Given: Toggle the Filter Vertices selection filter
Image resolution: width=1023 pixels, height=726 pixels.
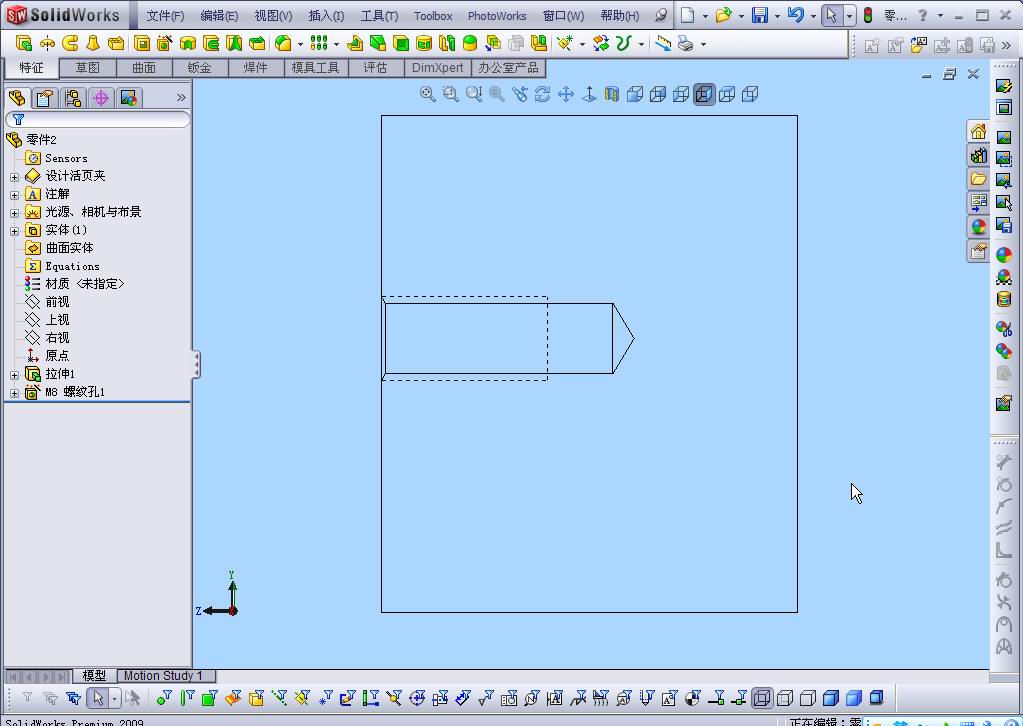Looking at the screenshot, I should (x=164, y=698).
